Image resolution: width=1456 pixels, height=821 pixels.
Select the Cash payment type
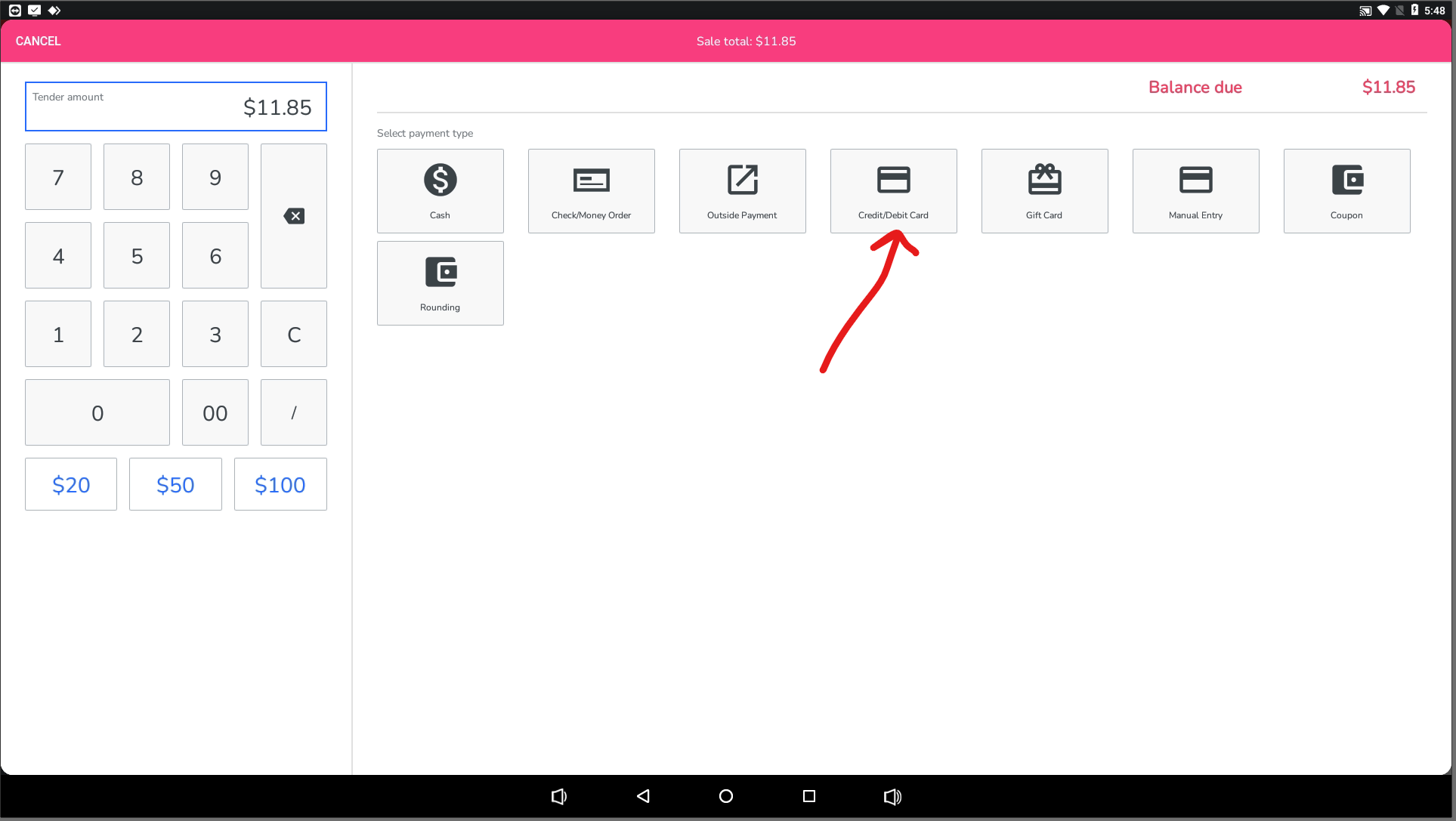440,190
